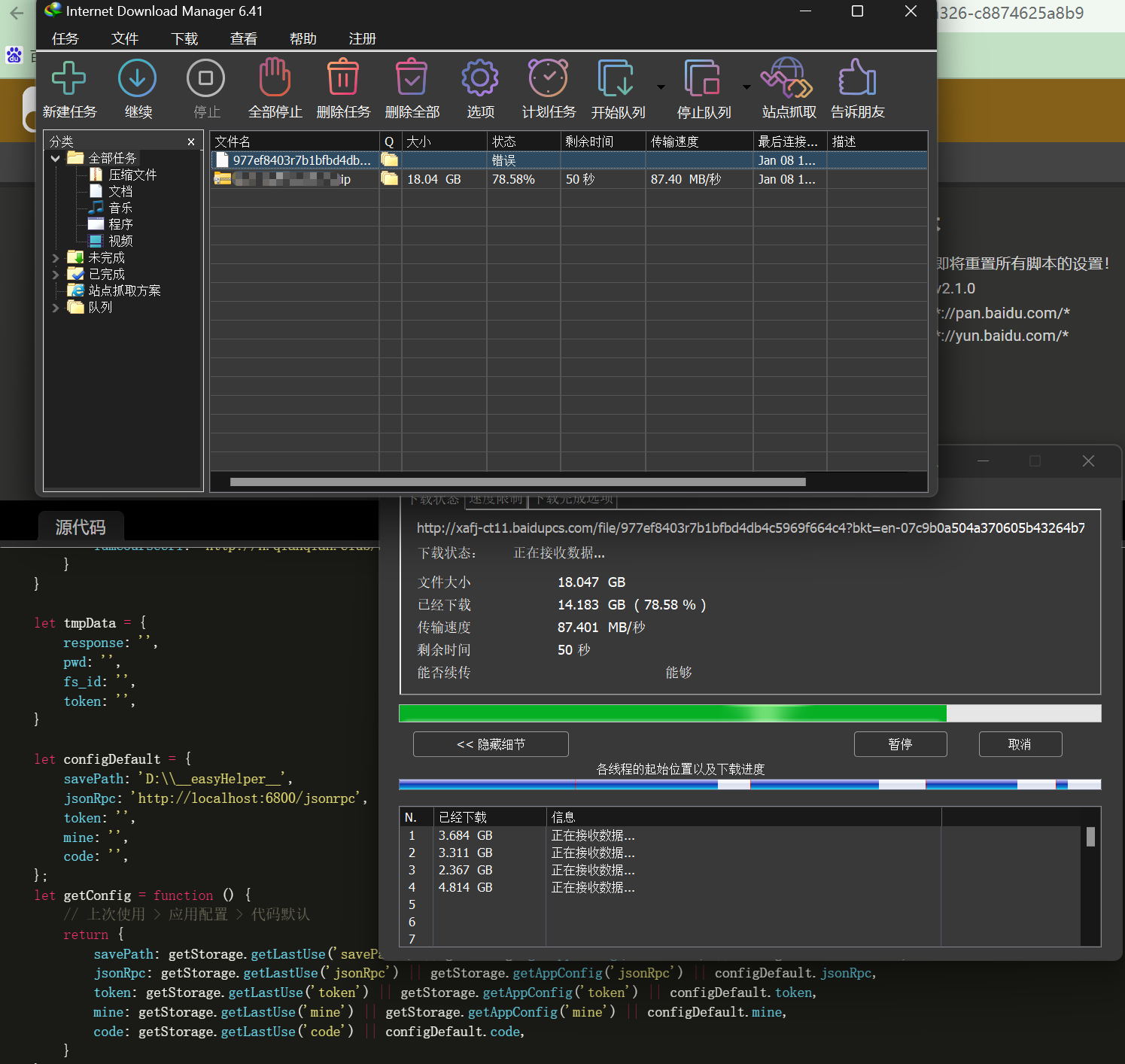The image size is (1125, 1064).
Task: Sort by 传输速度 column header
Action: click(x=700, y=141)
